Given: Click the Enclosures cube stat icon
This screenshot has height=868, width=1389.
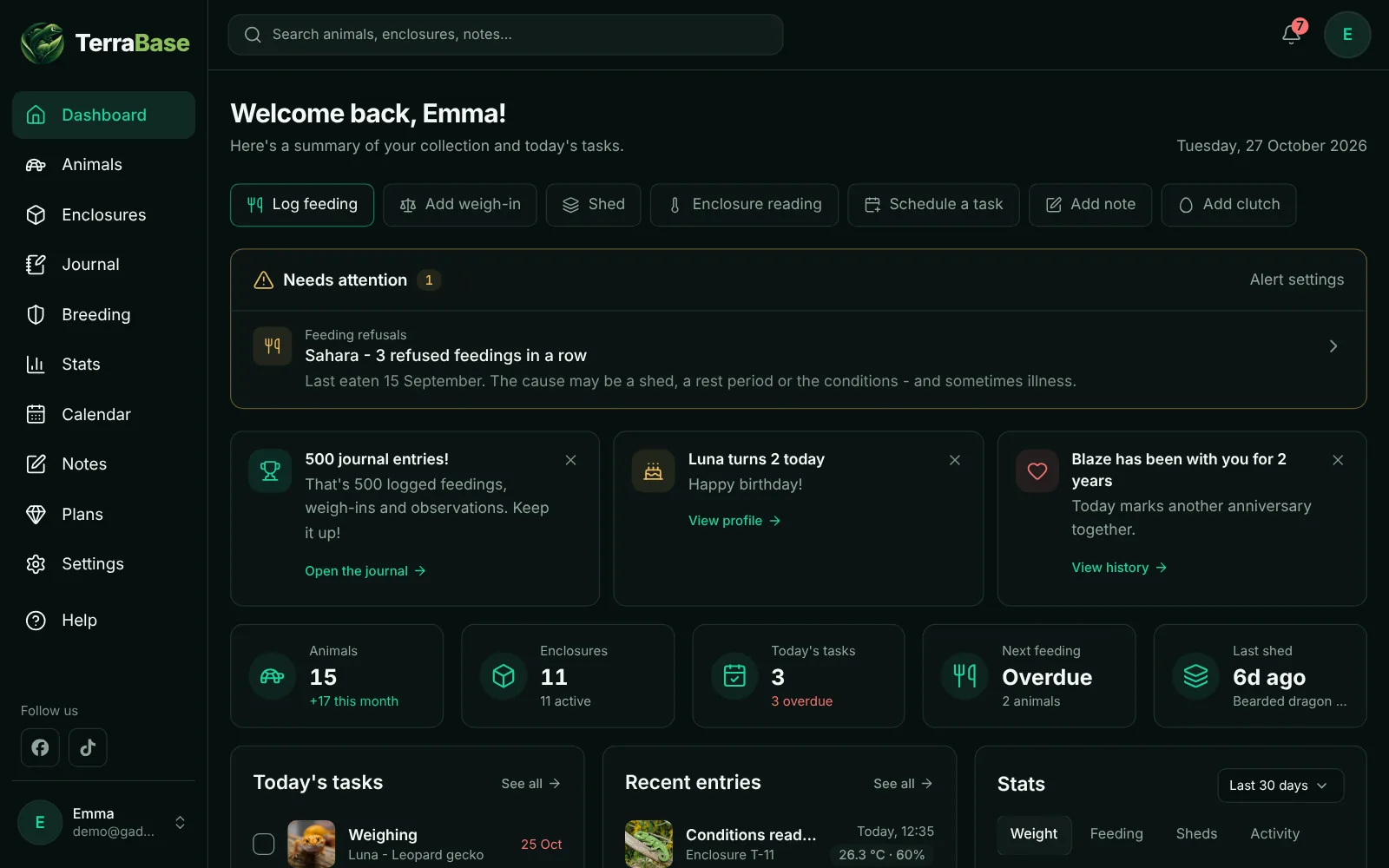Looking at the screenshot, I should pyautogui.click(x=504, y=675).
